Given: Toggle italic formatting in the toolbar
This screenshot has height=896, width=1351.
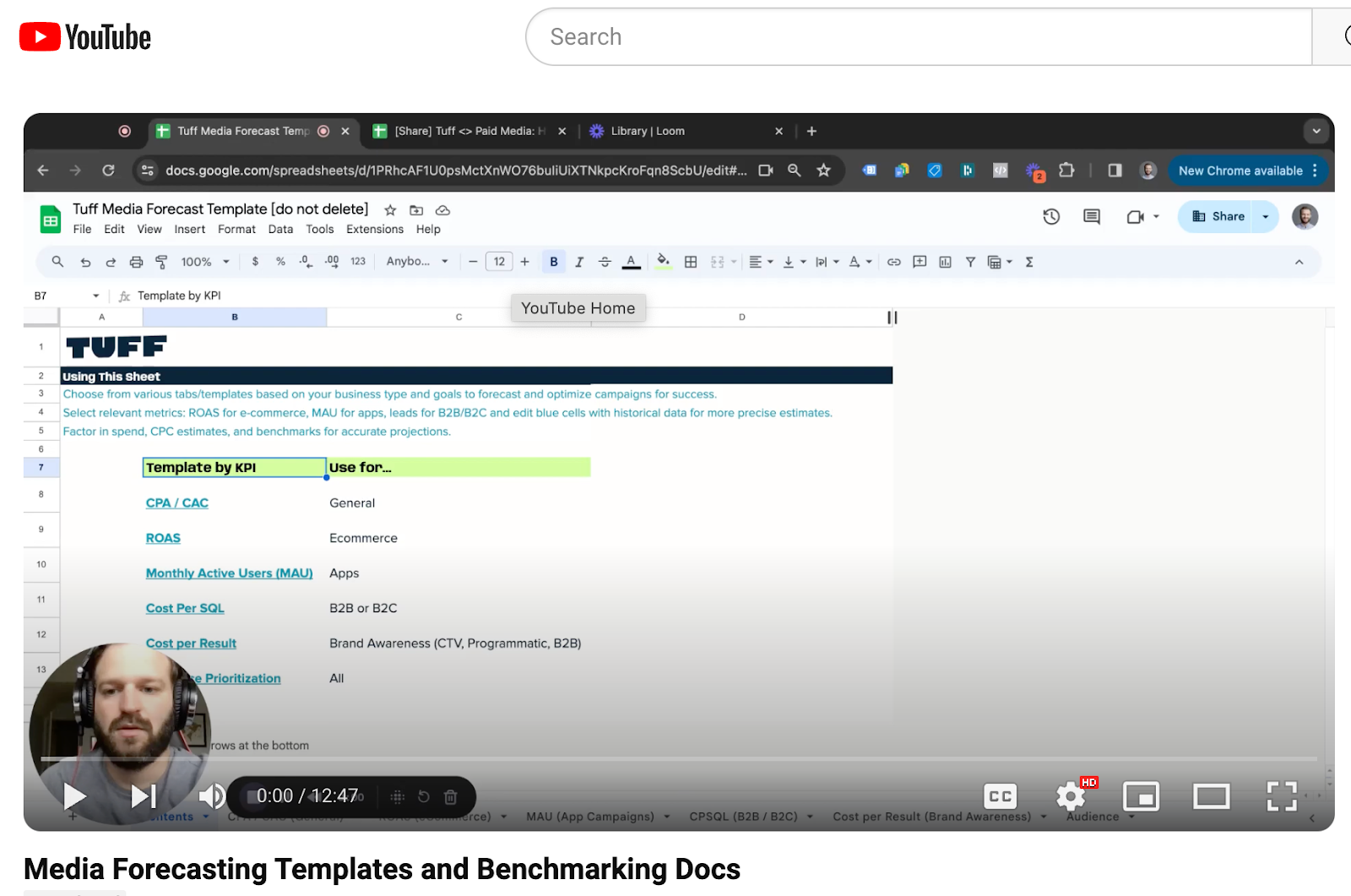Looking at the screenshot, I should (579, 262).
